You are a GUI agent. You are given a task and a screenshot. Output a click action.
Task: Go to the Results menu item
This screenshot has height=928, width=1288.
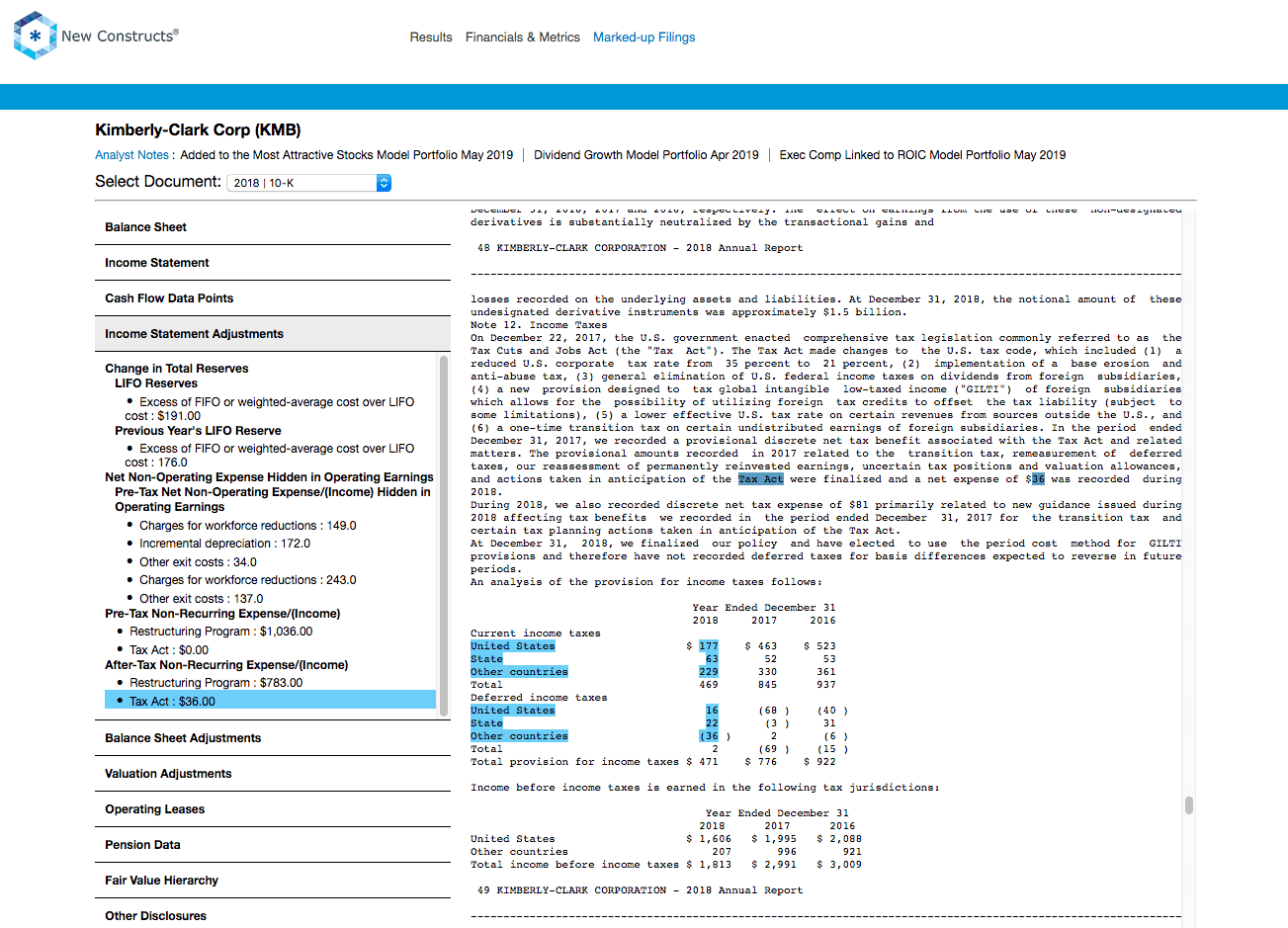(x=431, y=38)
